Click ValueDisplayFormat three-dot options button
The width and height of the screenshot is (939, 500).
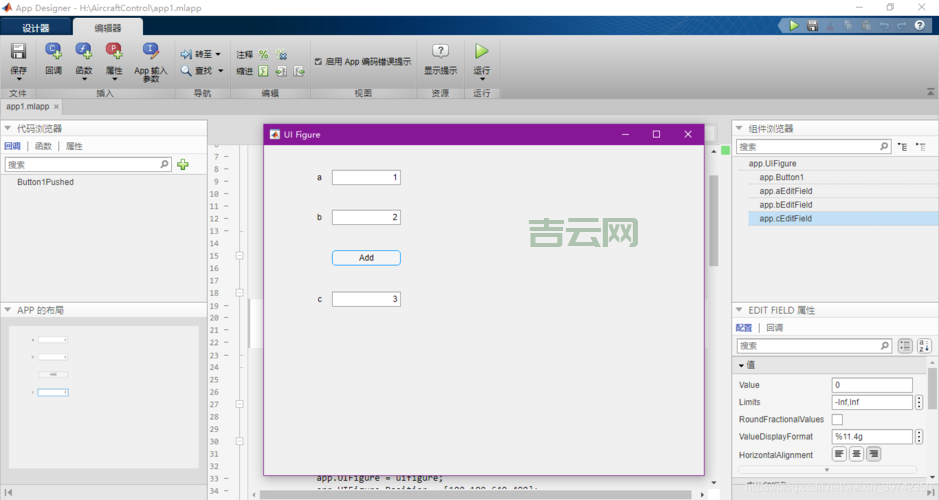click(x=919, y=437)
